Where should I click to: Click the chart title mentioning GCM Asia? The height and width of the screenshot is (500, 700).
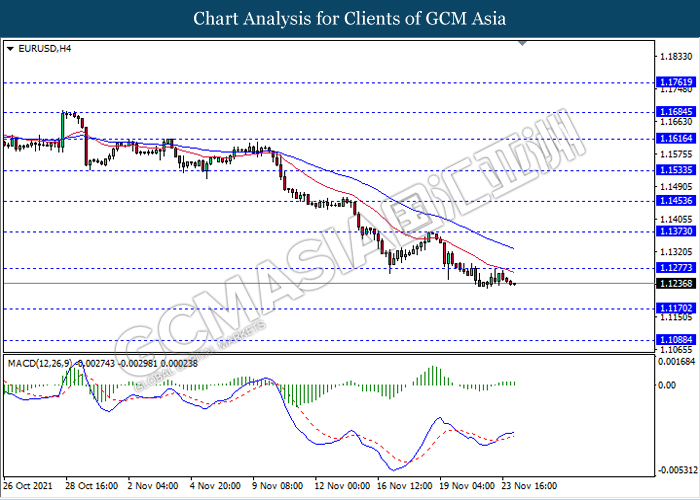point(350,18)
